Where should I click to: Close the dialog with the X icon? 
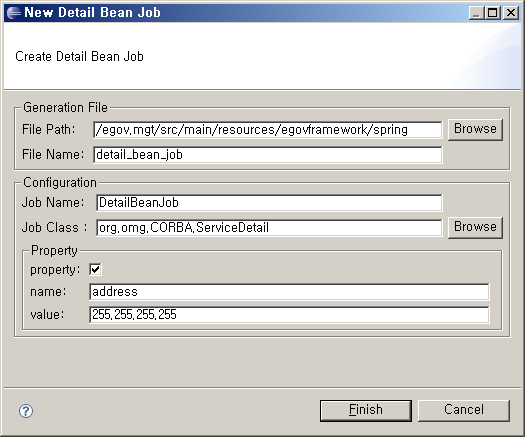click(x=510, y=13)
